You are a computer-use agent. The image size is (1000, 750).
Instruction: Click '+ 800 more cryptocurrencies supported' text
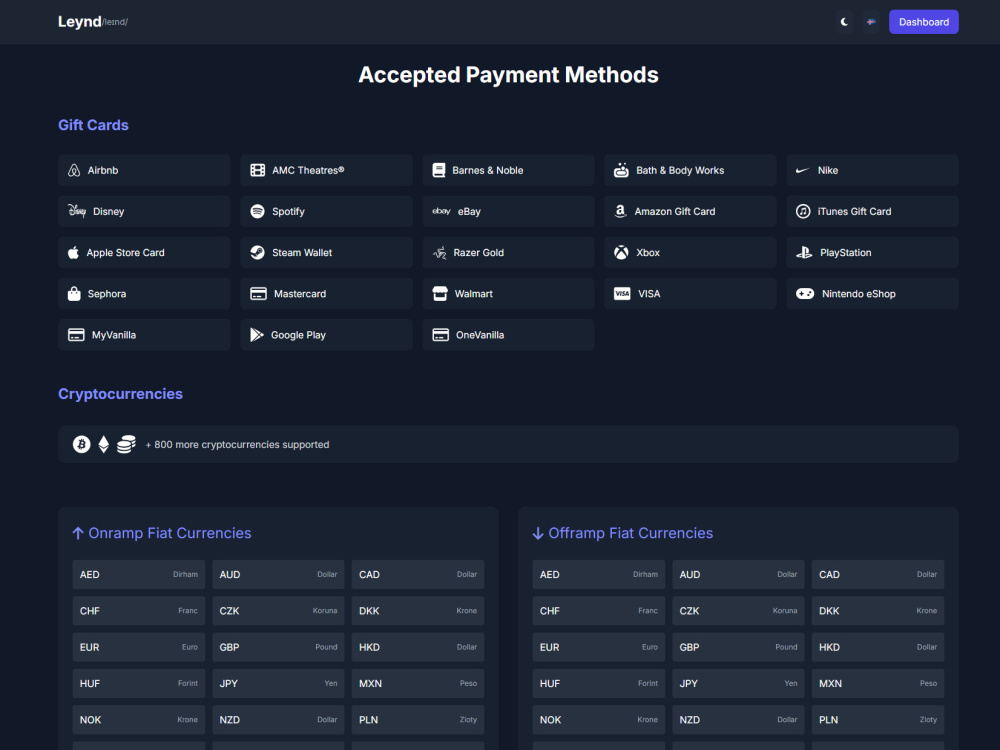point(237,445)
